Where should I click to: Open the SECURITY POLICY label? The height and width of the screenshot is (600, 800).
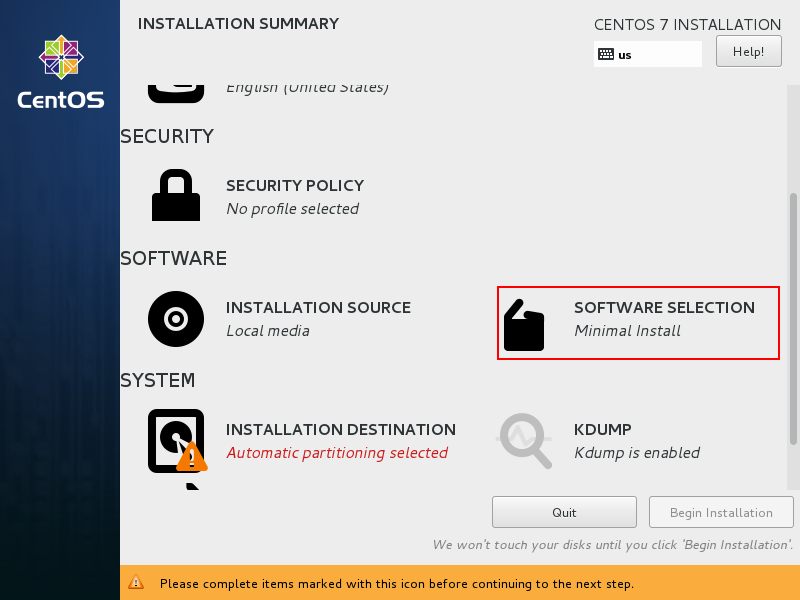295,185
